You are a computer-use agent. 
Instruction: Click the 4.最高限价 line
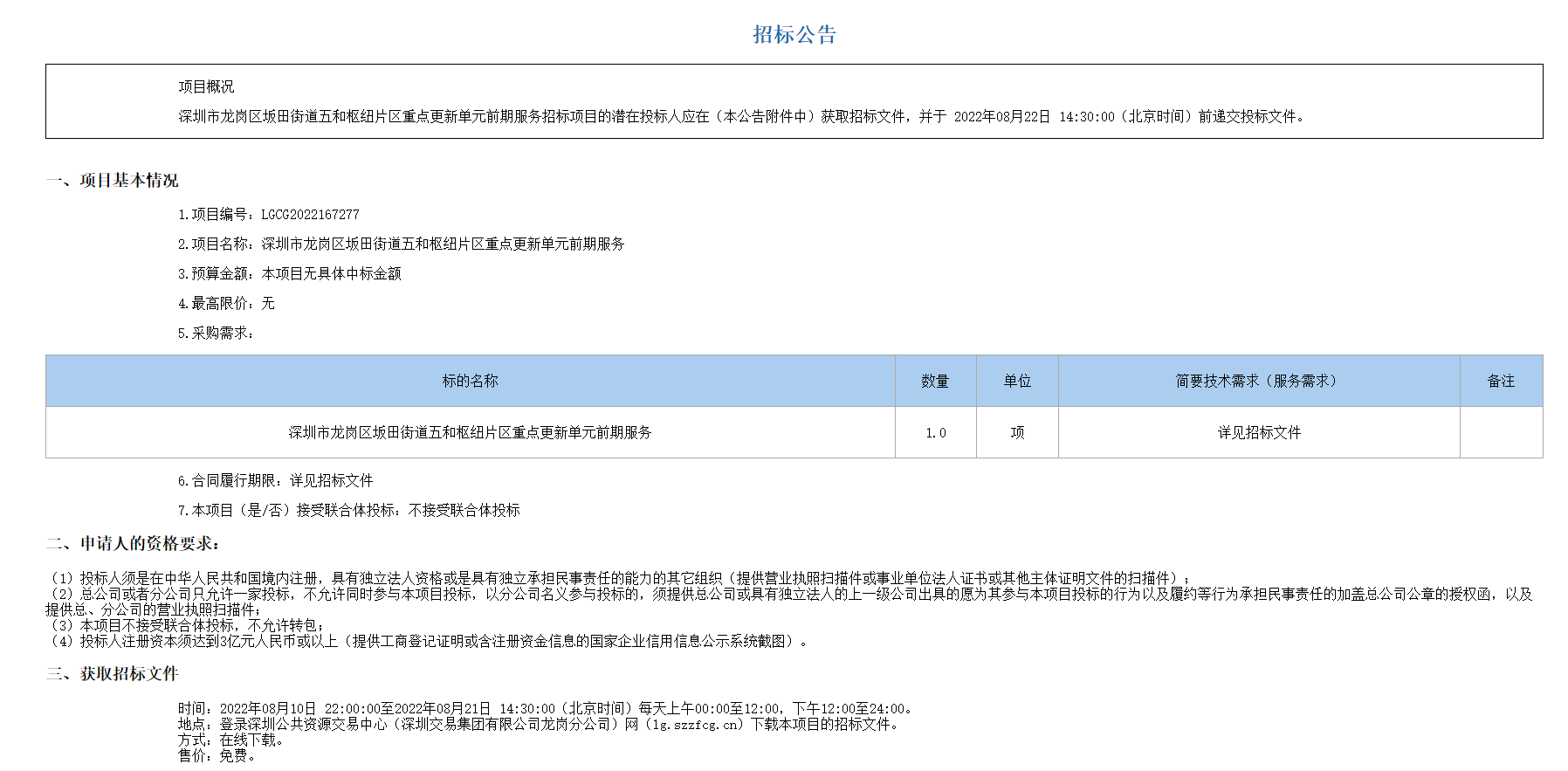click(226, 304)
